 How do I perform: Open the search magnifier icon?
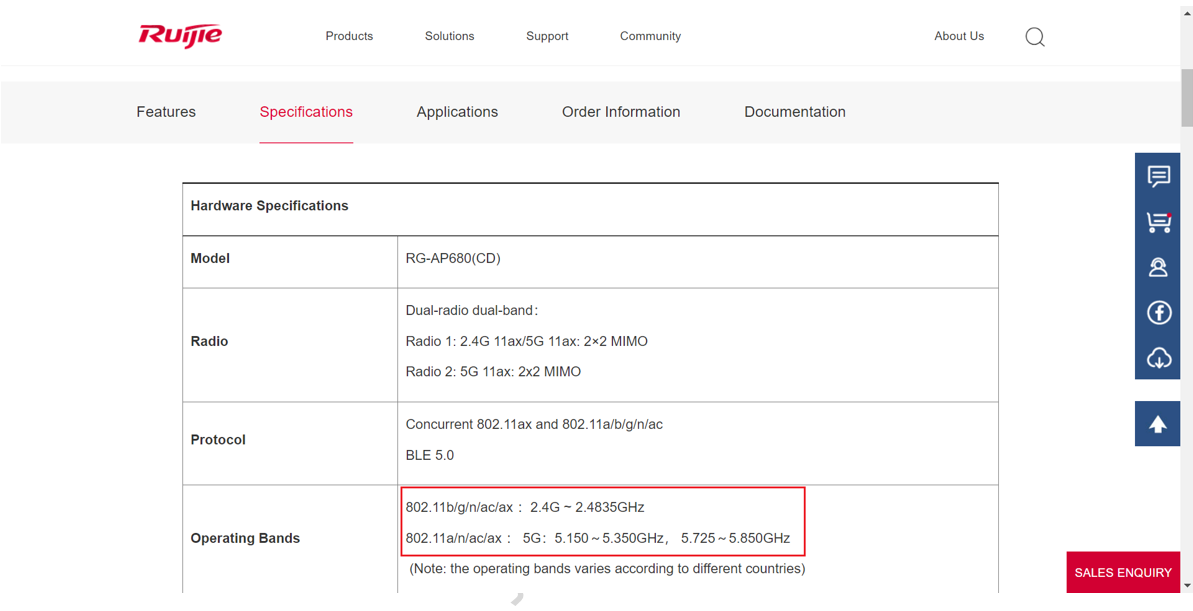(x=1035, y=37)
